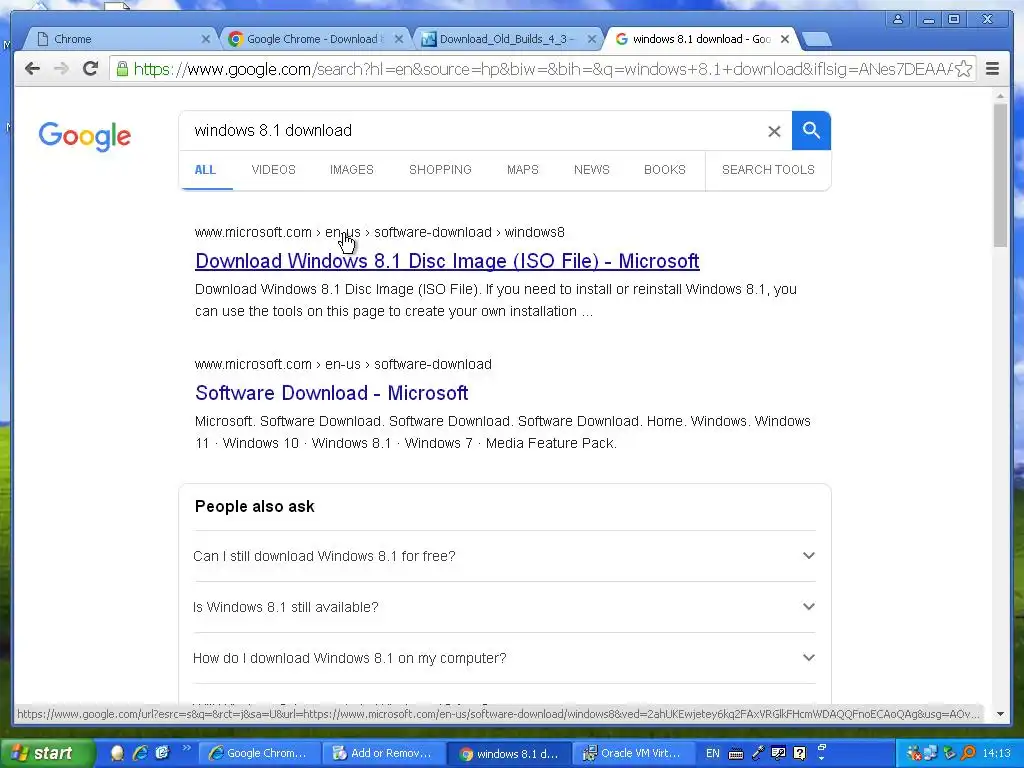The height and width of the screenshot is (768, 1024).
Task: Clear the search box with the X icon
Action: click(x=774, y=131)
